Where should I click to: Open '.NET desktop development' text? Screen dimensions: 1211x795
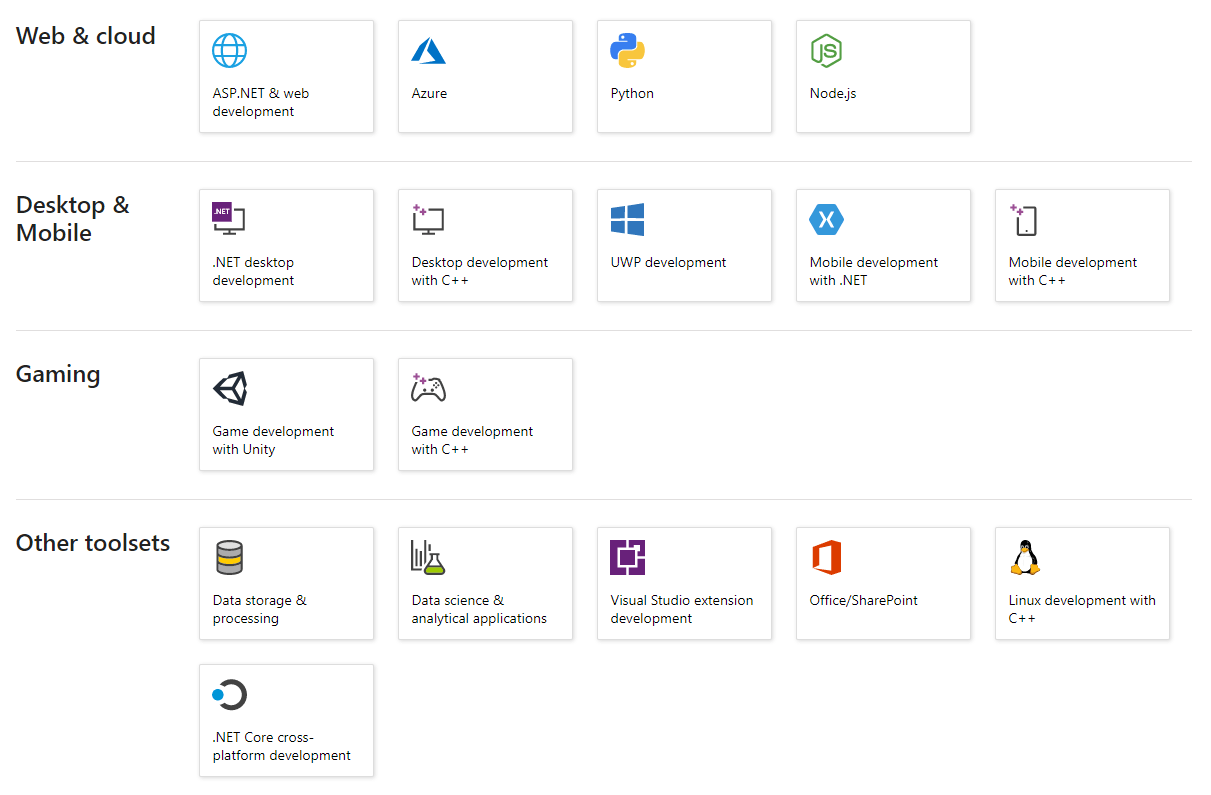(x=253, y=271)
